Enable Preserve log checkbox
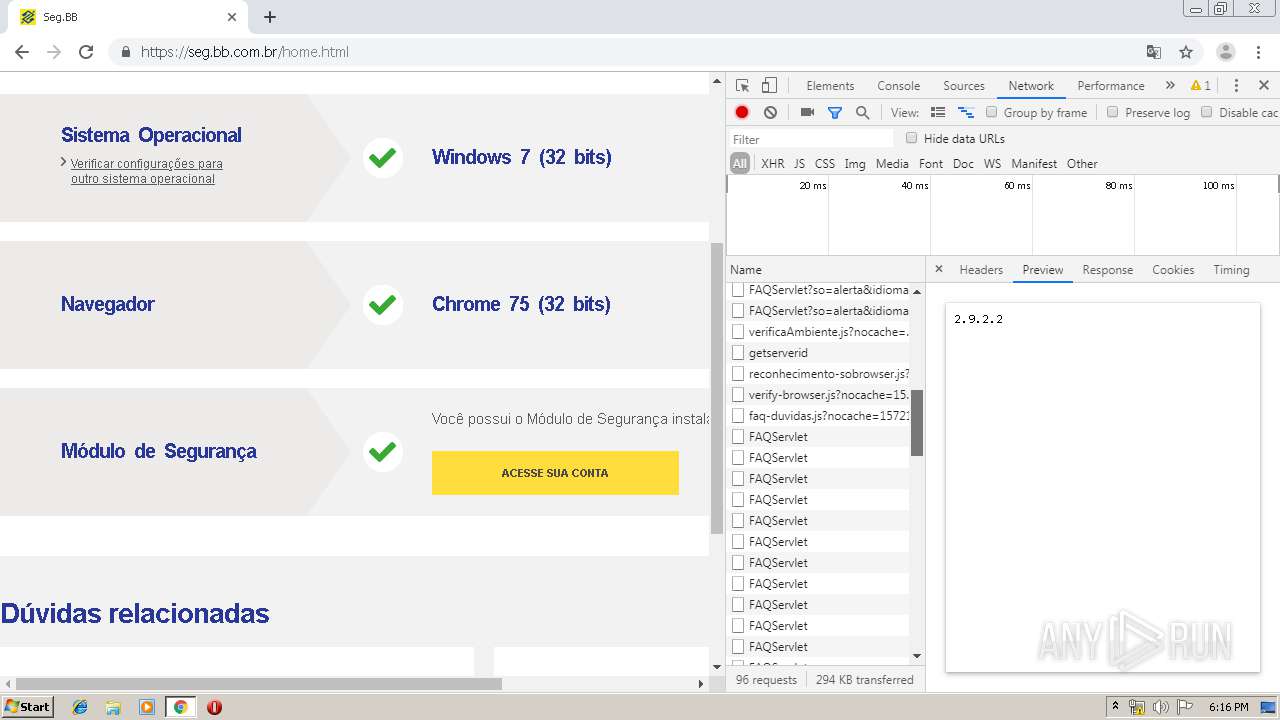This screenshot has width=1280, height=720. (1112, 112)
